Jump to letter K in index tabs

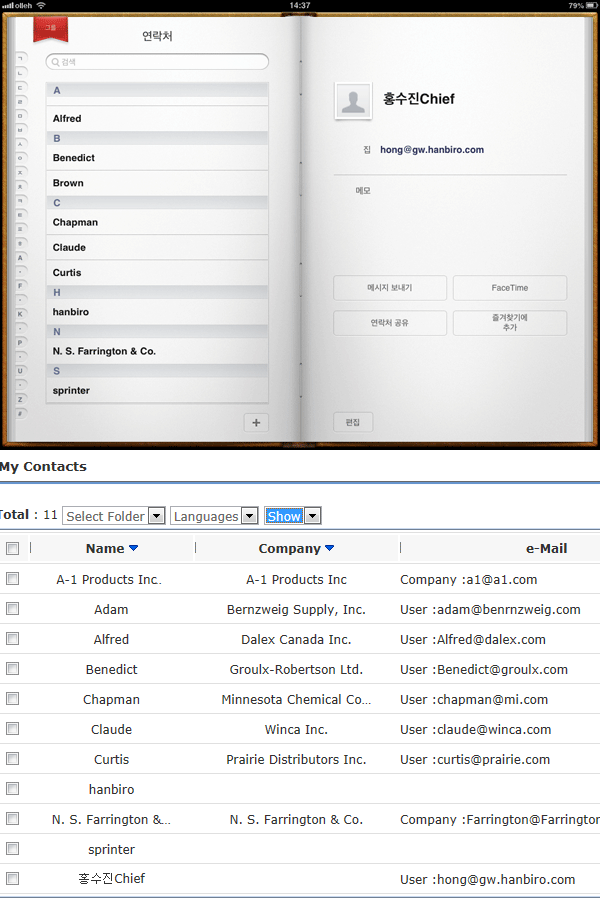click(x=20, y=314)
